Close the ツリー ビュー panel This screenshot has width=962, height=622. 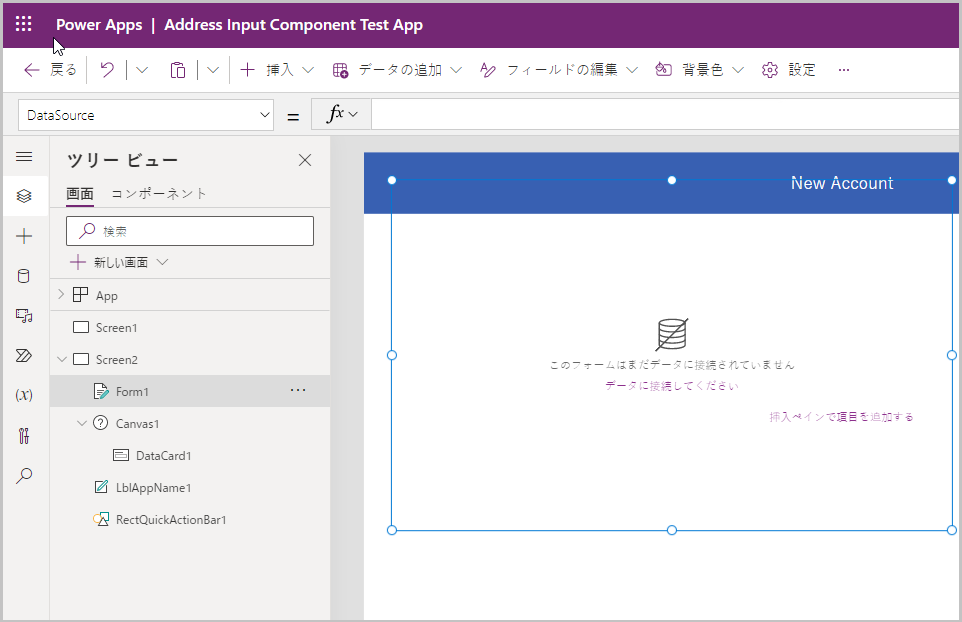(x=305, y=160)
